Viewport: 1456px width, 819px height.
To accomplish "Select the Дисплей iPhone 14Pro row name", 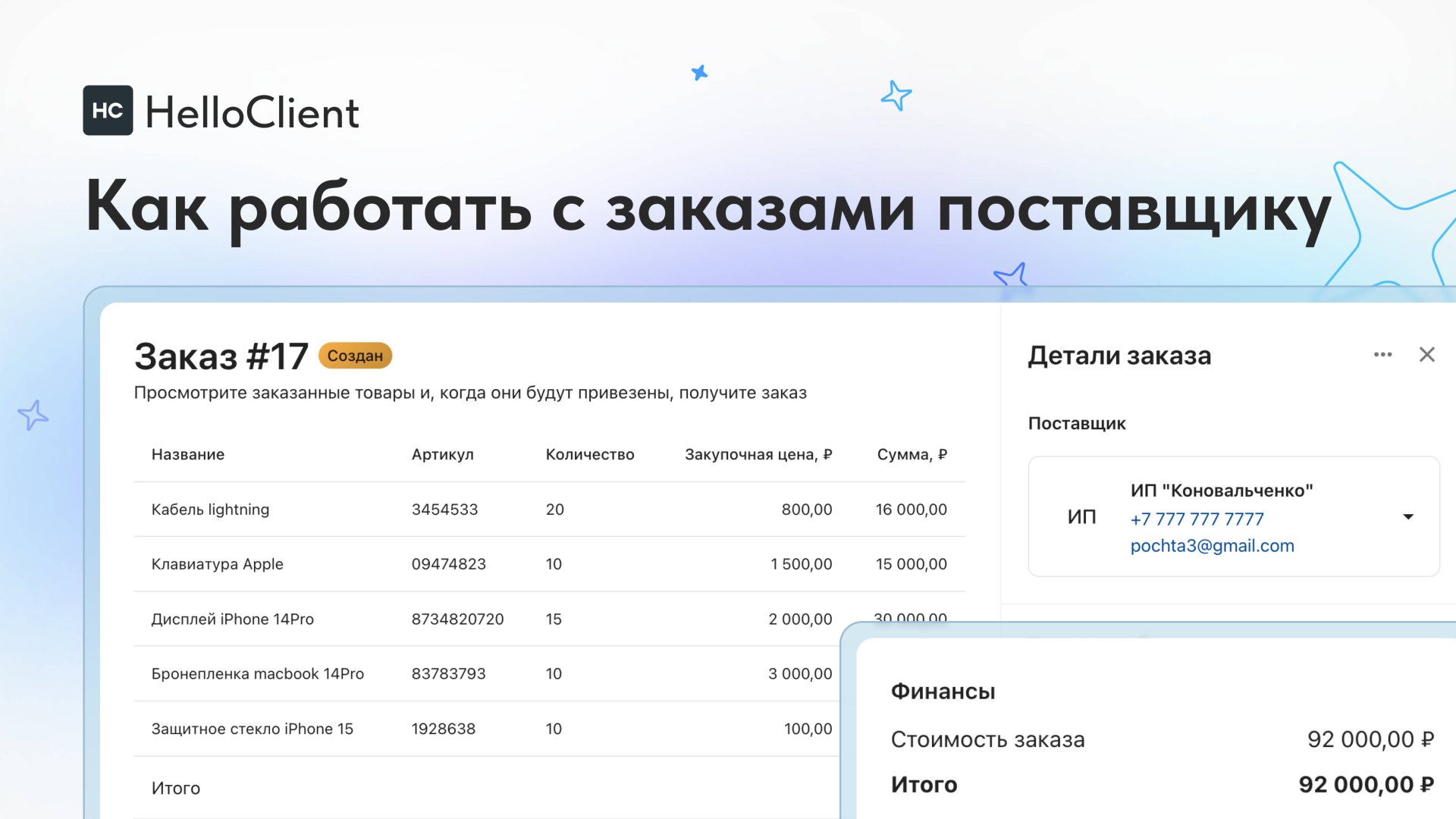I will [232, 620].
